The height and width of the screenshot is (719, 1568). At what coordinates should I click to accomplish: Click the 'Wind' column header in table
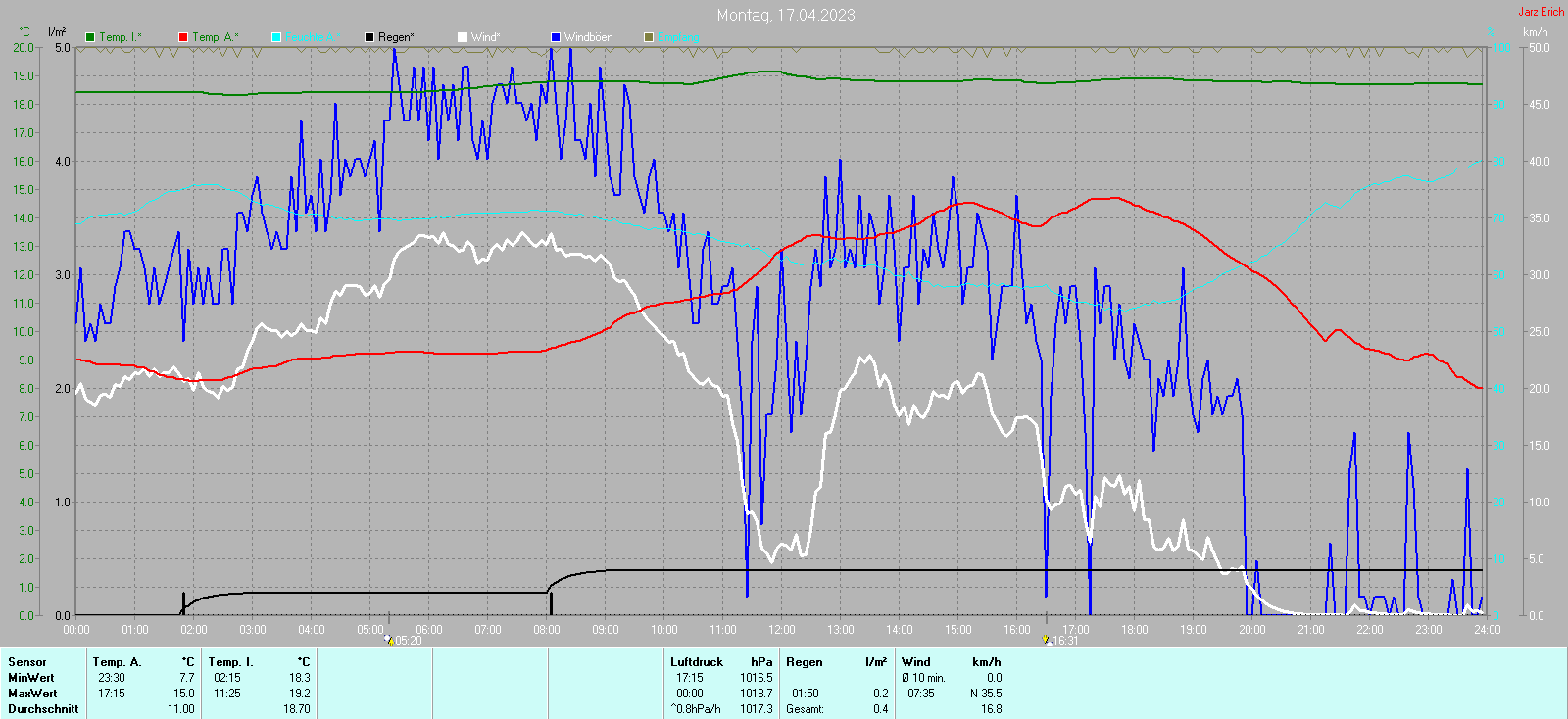[x=916, y=662]
